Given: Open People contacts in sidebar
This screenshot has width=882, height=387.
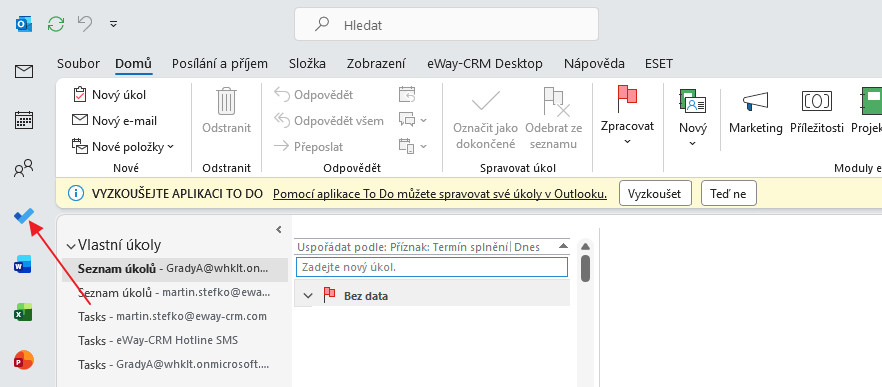Looking at the screenshot, I should point(24,168).
